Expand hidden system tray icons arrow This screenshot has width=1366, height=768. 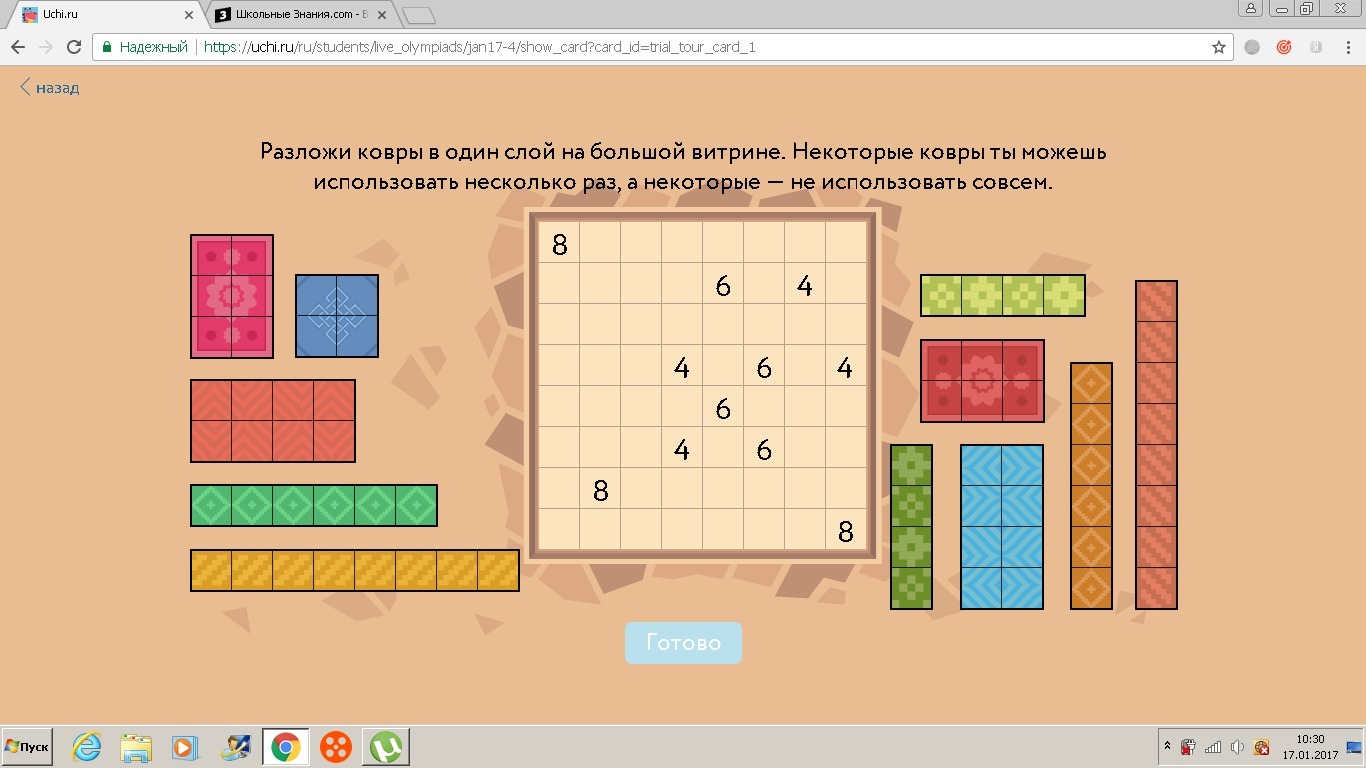1166,747
